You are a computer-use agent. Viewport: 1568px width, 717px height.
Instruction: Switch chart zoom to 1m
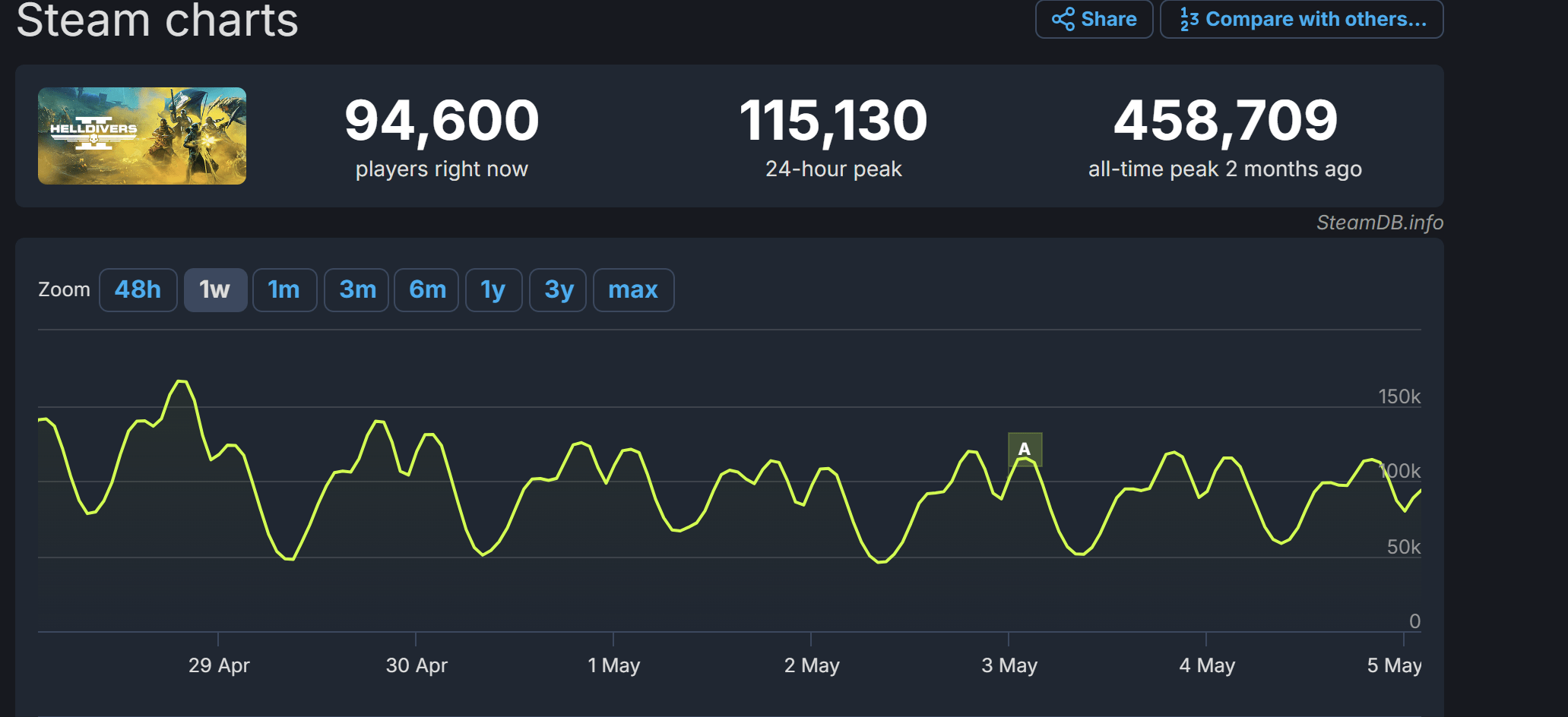tap(284, 290)
